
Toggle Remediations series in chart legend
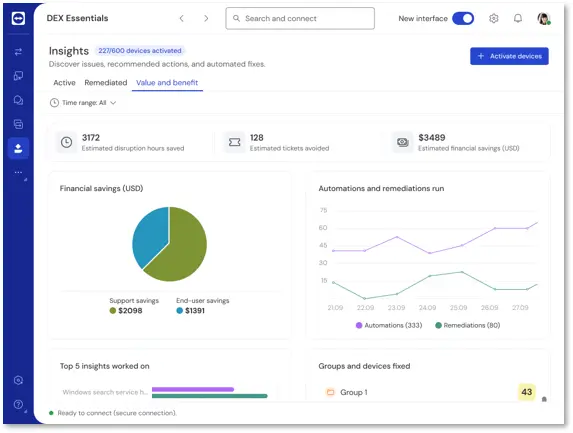tap(468, 325)
